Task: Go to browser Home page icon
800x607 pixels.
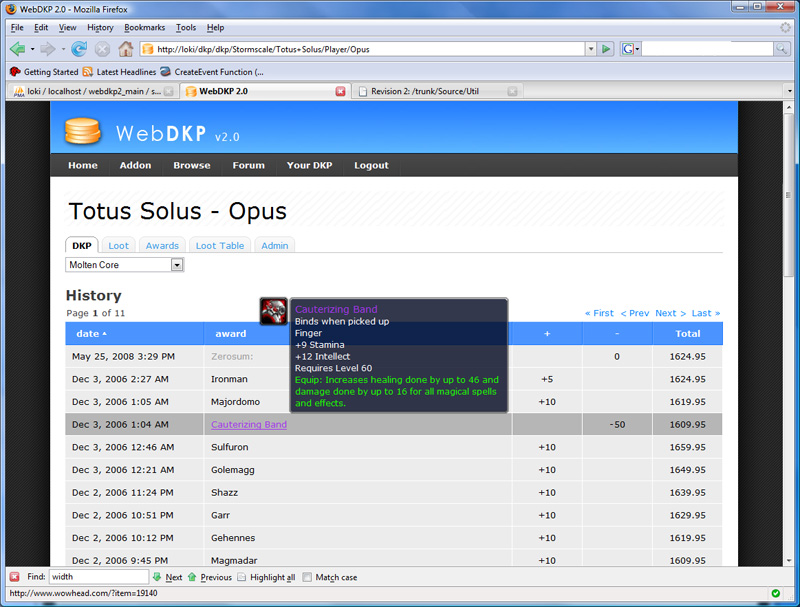Action: tap(126, 48)
